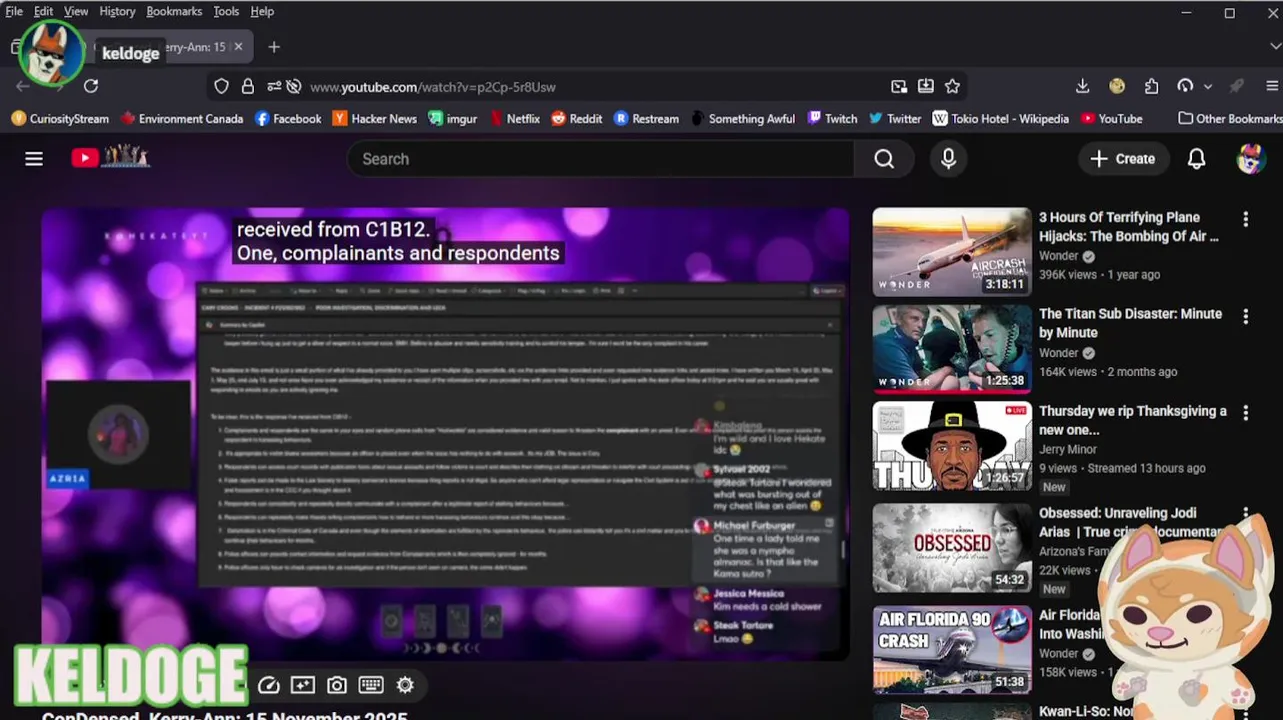Image resolution: width=1283 pixels, height=720 pixels.
Task: Open the OBSESSED Jodi Arias thumbnail
Action: (952, 547)
